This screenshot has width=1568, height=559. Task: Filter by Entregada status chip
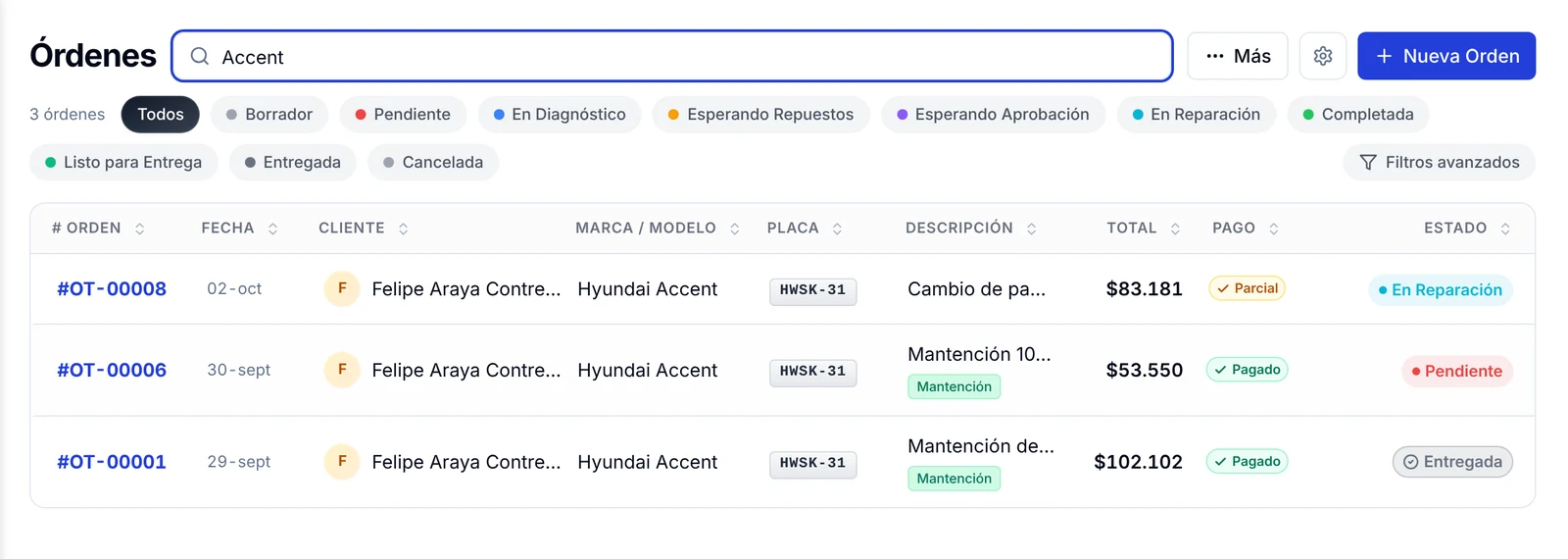pyautogui.click(x=293, y=162)
